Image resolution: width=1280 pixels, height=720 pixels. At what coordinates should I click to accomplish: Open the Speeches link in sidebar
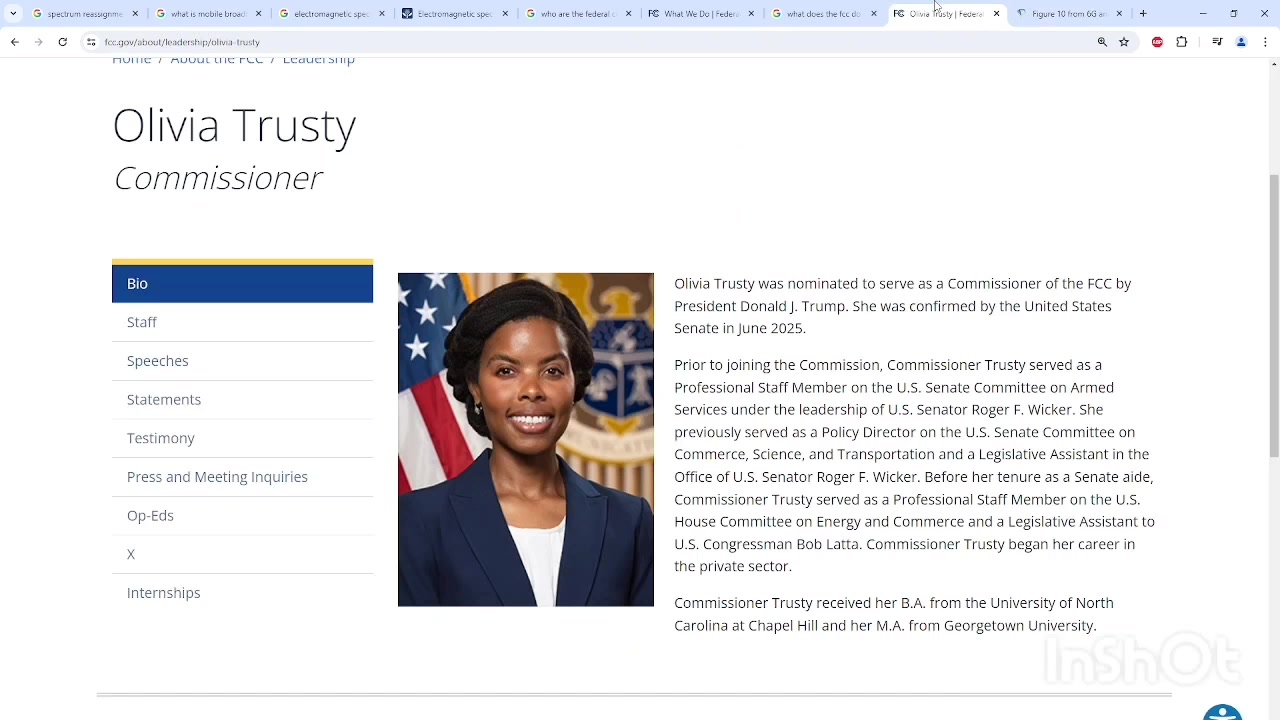click(158, 361)
